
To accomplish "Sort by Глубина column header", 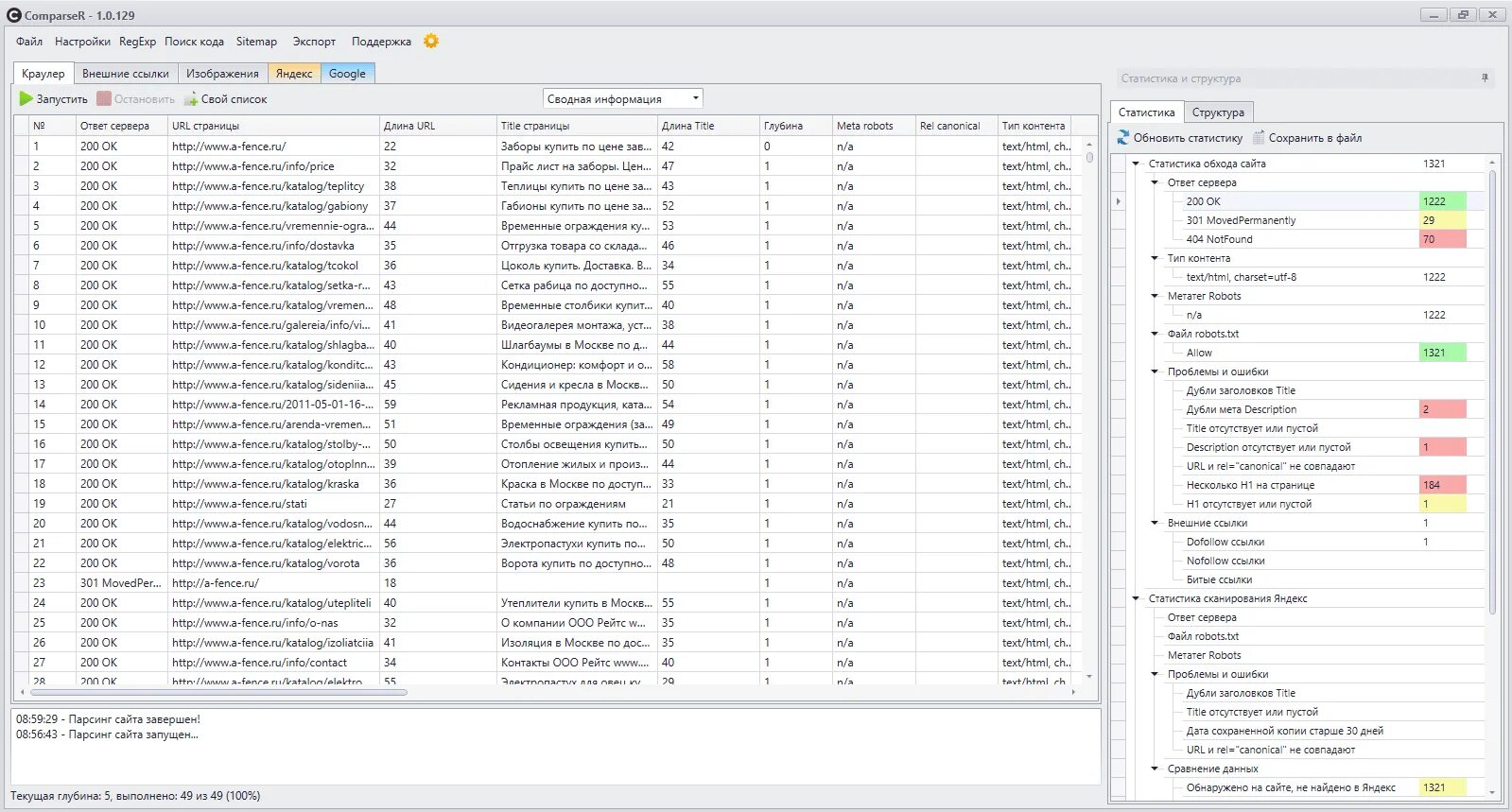I will point(795,126).
